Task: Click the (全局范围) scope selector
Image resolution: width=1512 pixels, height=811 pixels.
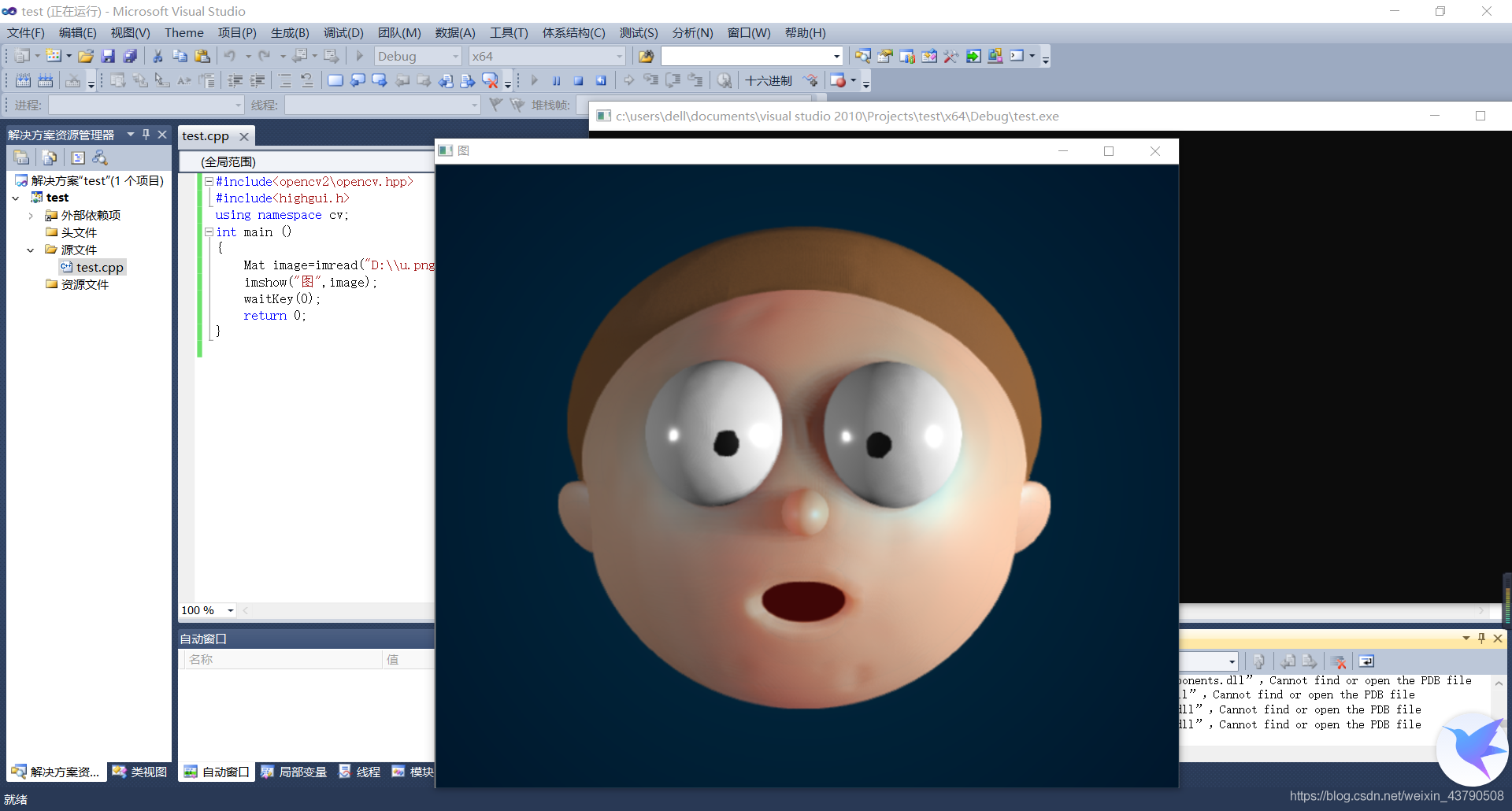Action: tap(307, 161)
